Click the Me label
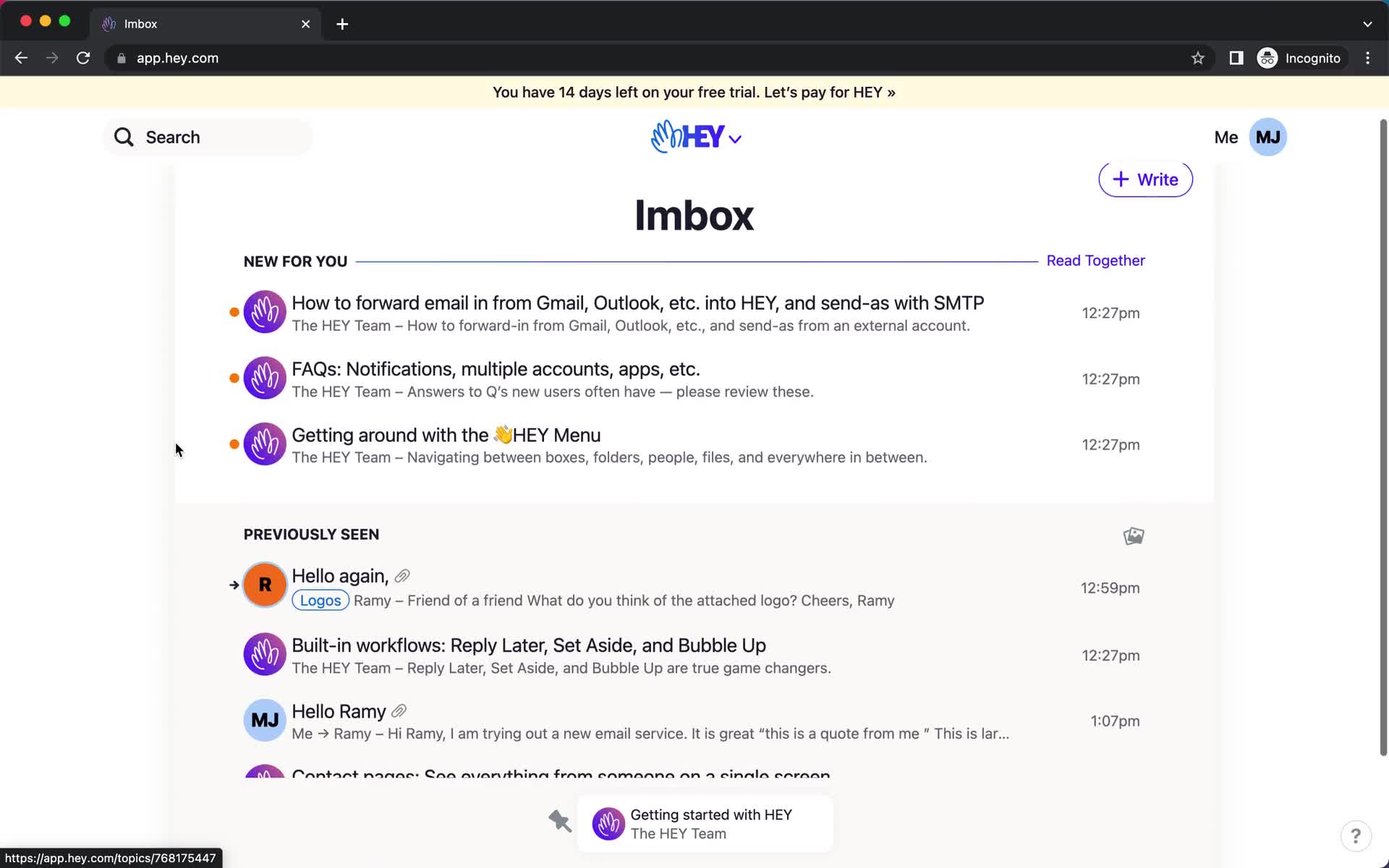The height and width of the screenshot is (868, 1389). pos(1226,137)
